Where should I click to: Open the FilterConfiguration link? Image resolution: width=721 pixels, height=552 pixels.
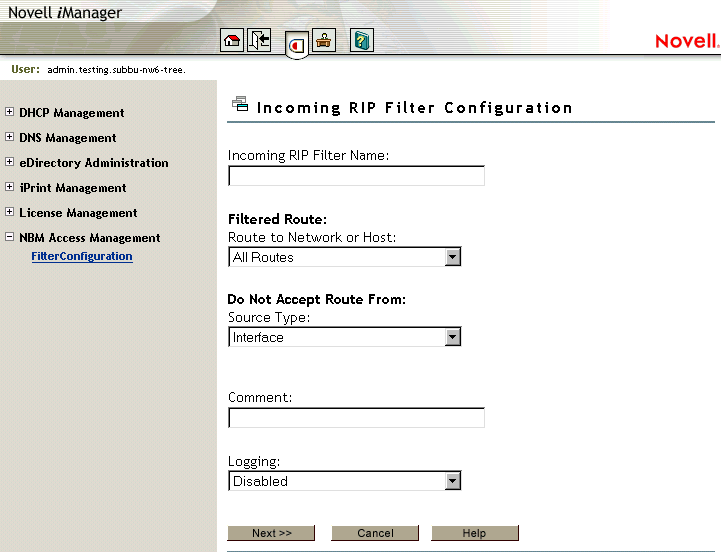[x=82, y=256]
